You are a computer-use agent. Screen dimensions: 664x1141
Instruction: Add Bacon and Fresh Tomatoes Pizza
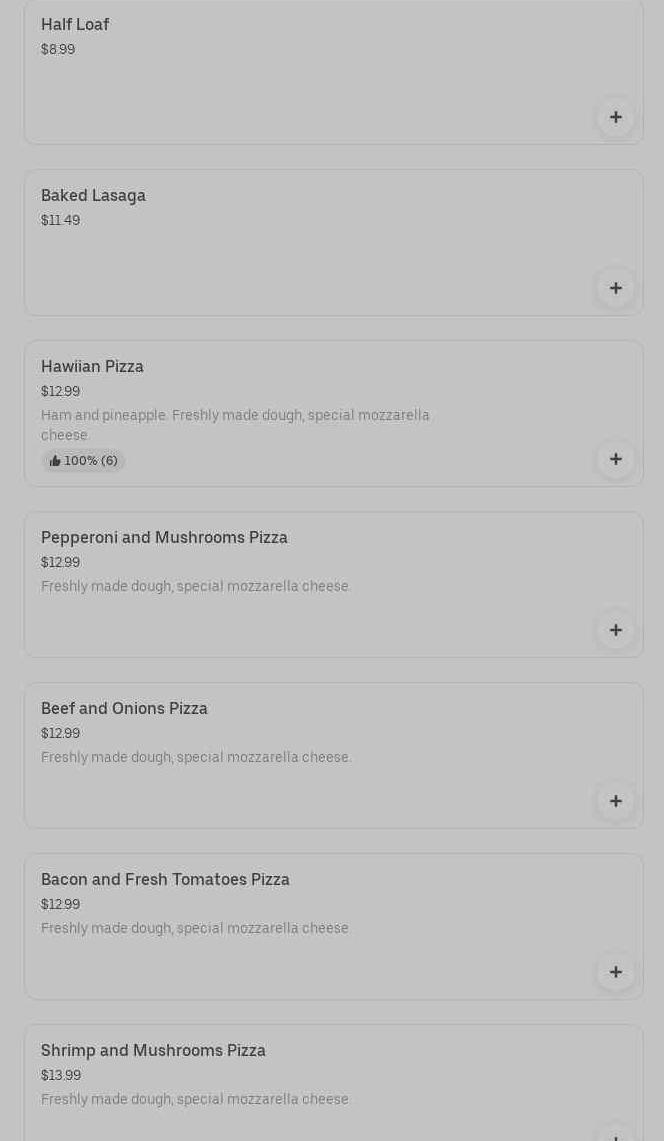(615, 973)
